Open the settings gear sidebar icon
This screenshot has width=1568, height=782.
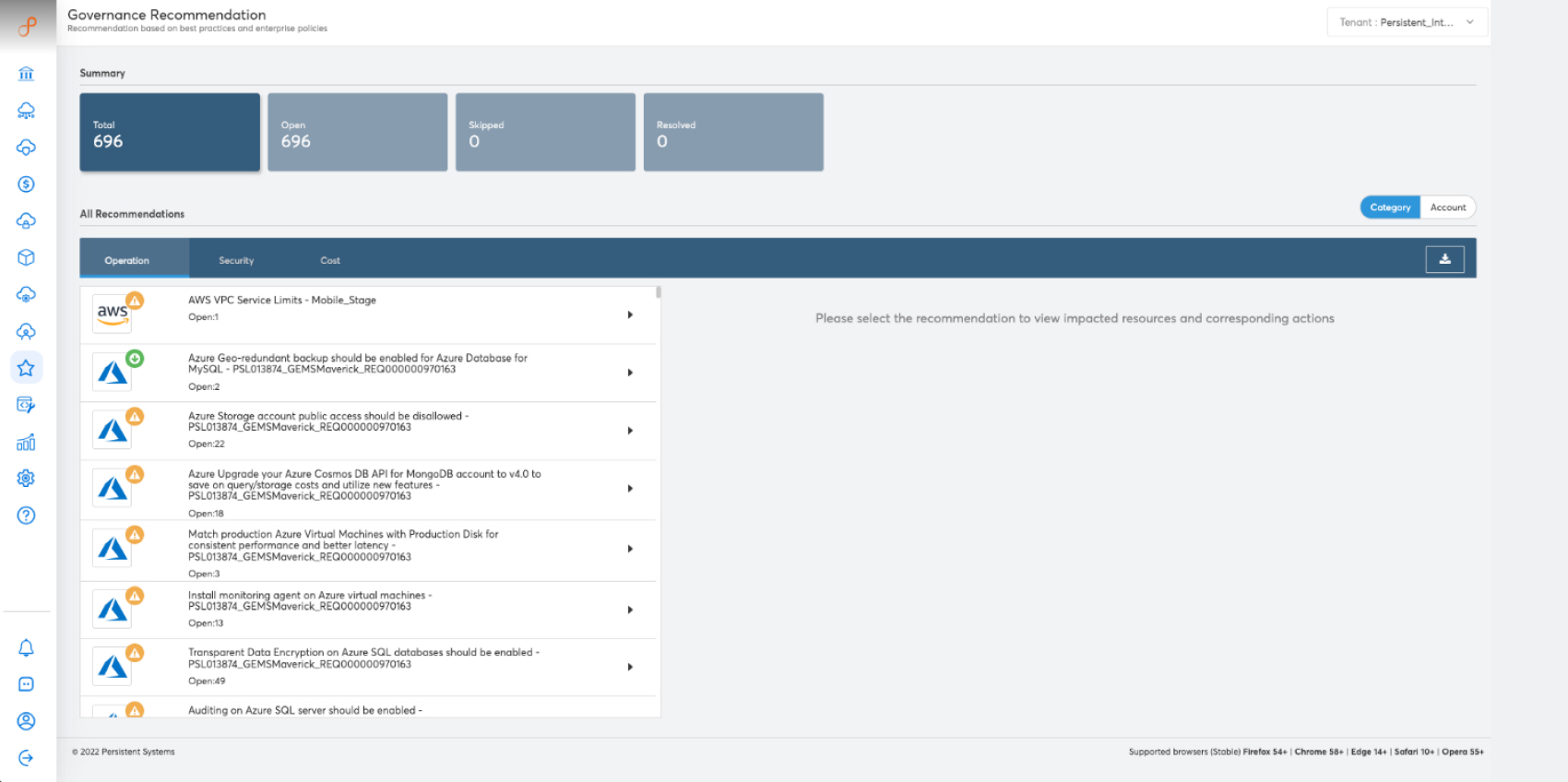[26, 479]
